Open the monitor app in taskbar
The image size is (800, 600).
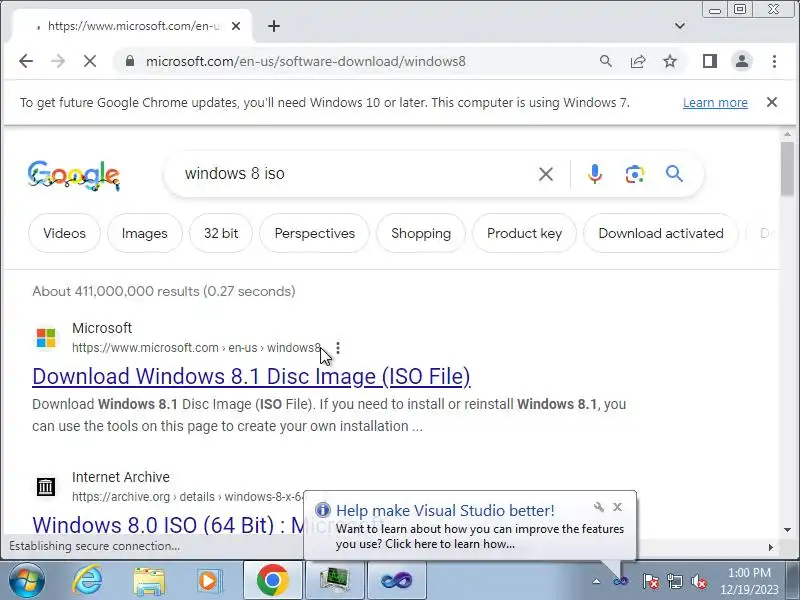coord(334,580)
